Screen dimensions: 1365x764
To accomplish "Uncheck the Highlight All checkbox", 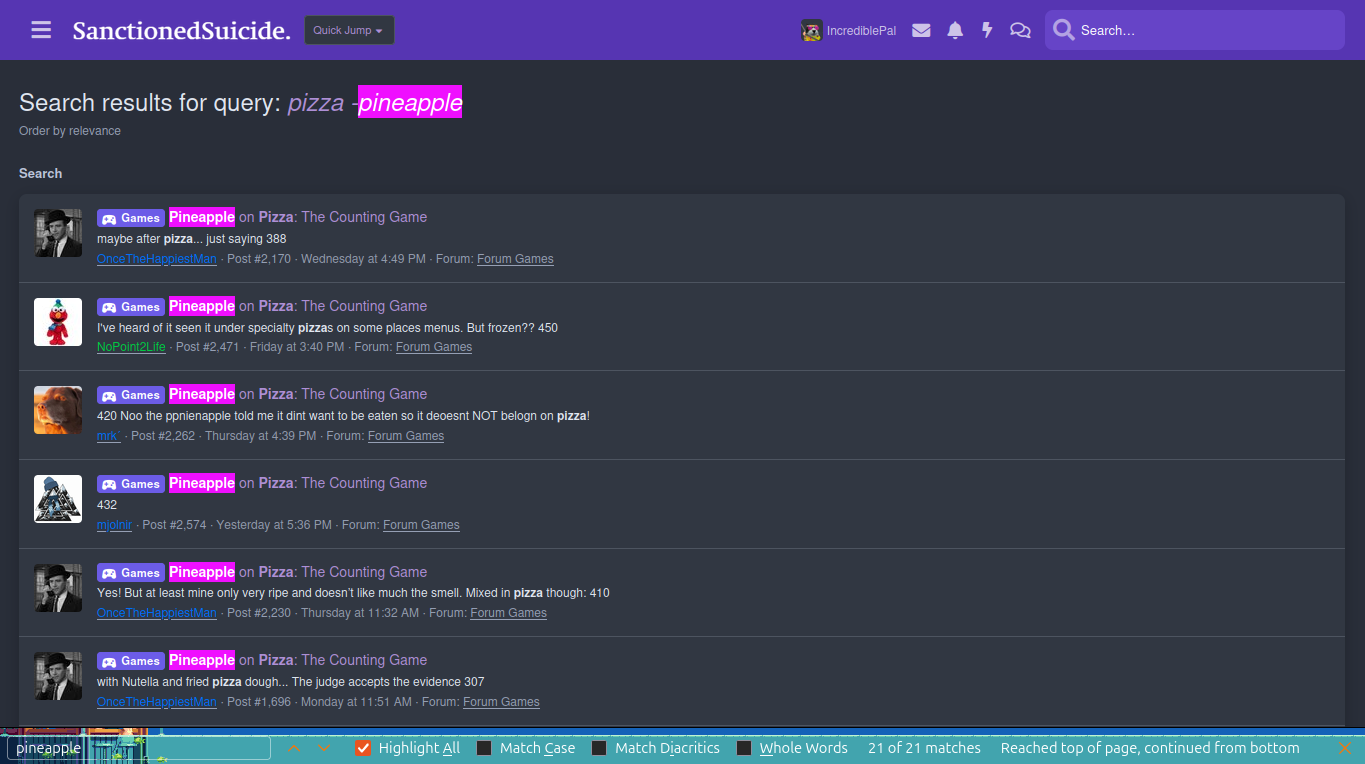I will [364, 748].
